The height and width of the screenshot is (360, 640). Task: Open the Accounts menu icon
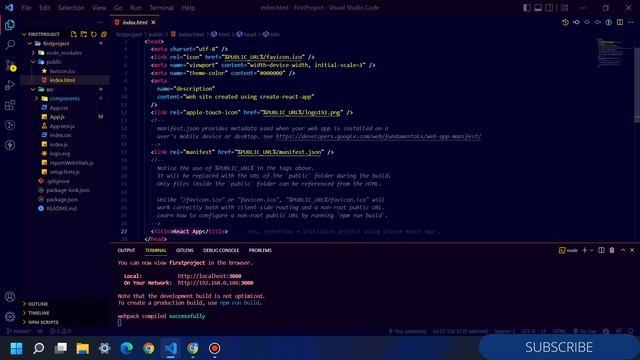[10, 297]
